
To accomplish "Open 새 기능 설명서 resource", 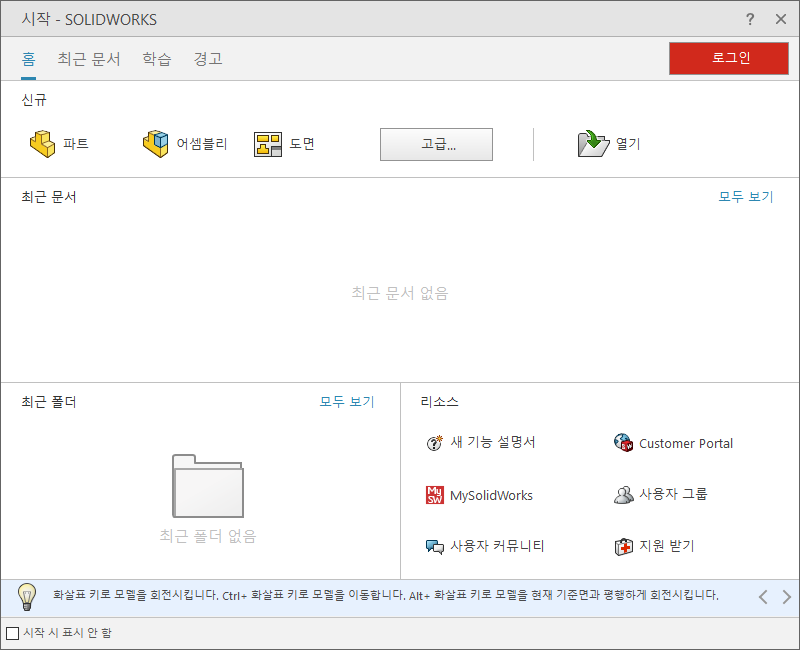I will tap(481, 442).
